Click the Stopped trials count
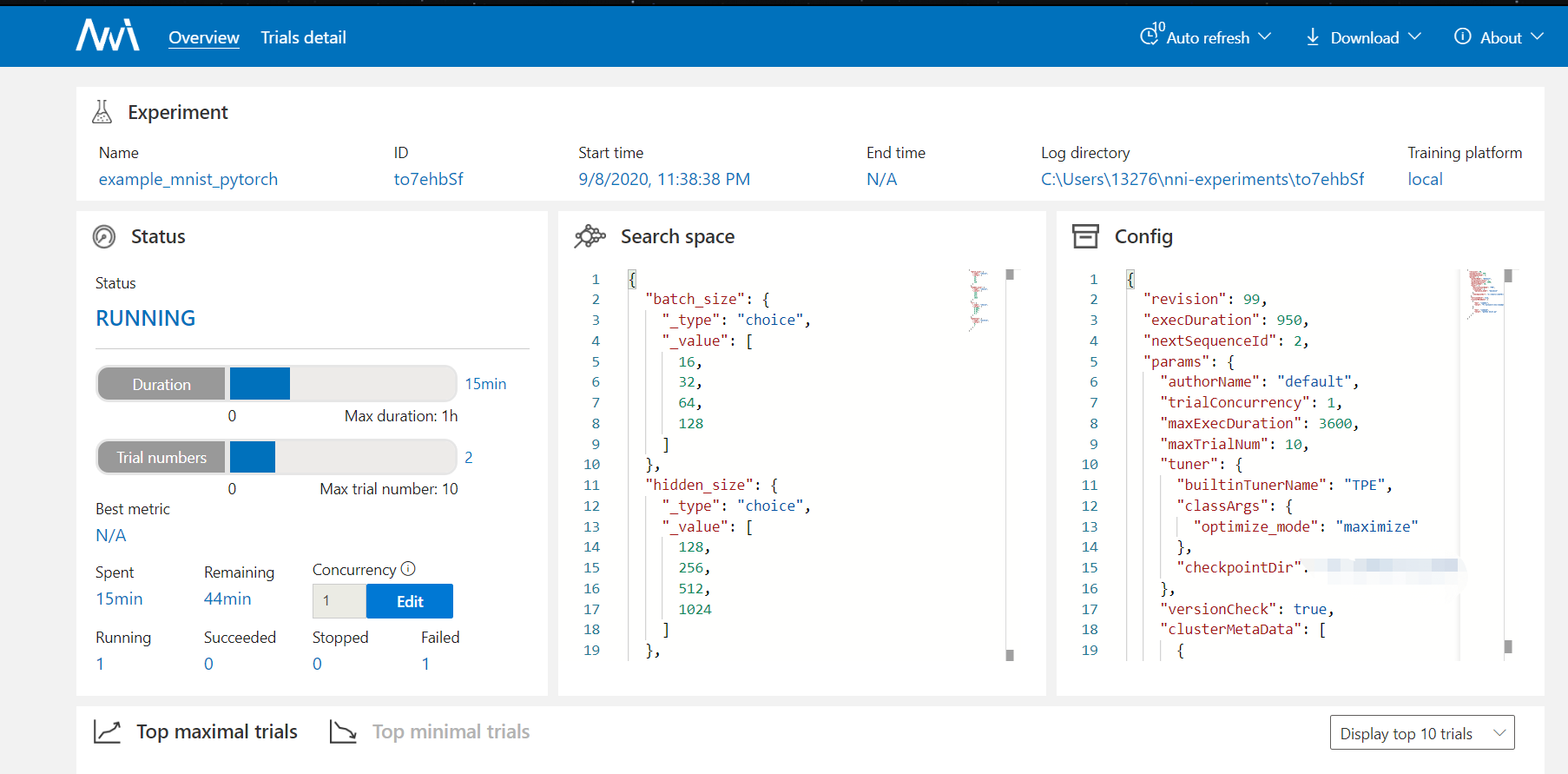 tap(317, 664)
